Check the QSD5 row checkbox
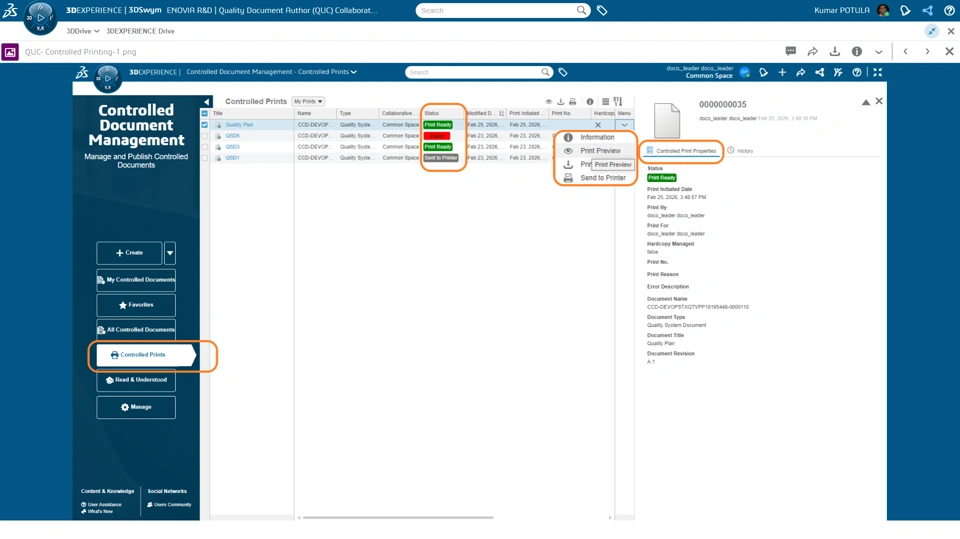 pos(204,136)
